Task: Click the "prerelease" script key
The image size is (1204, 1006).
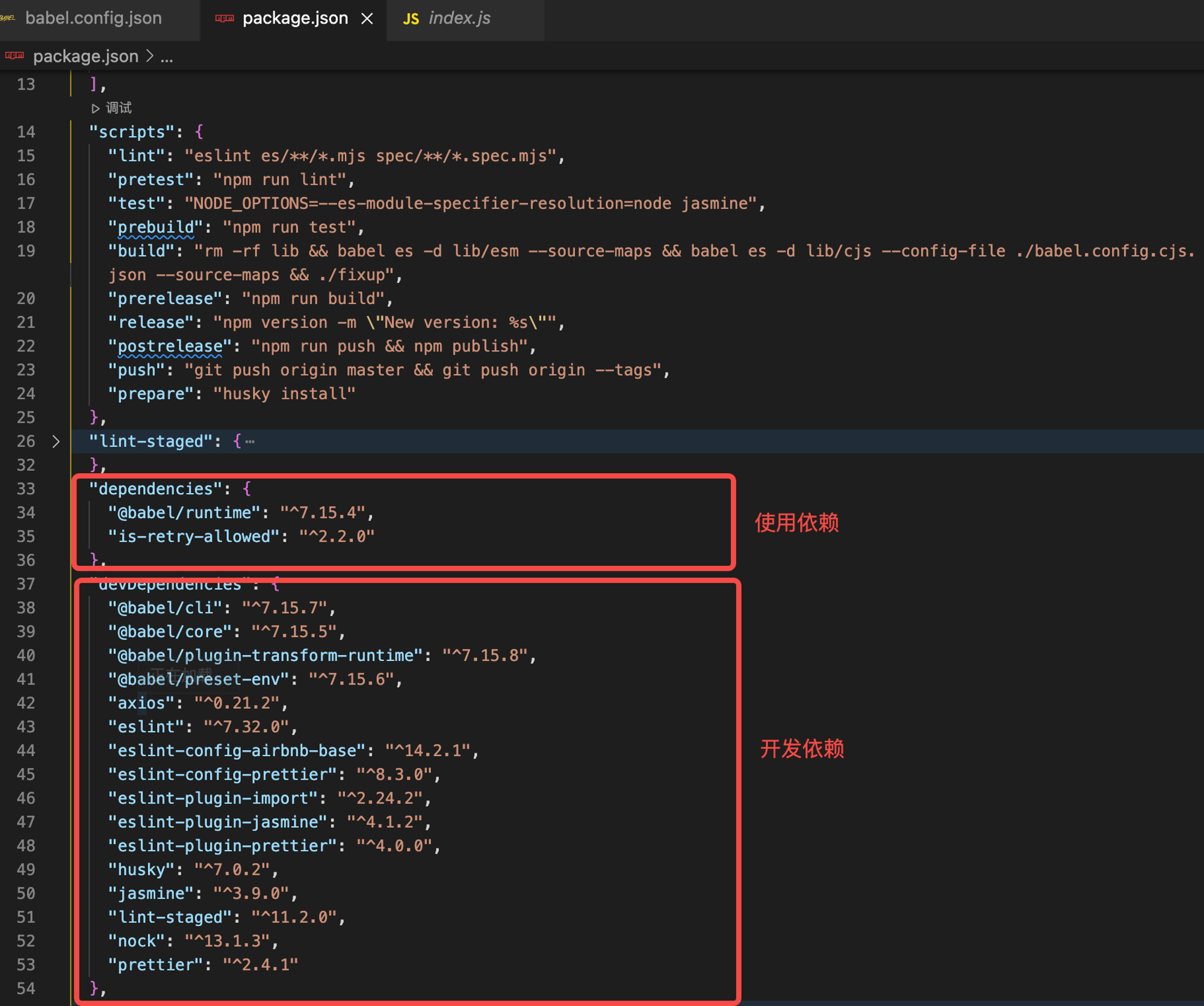Action: 166,299
